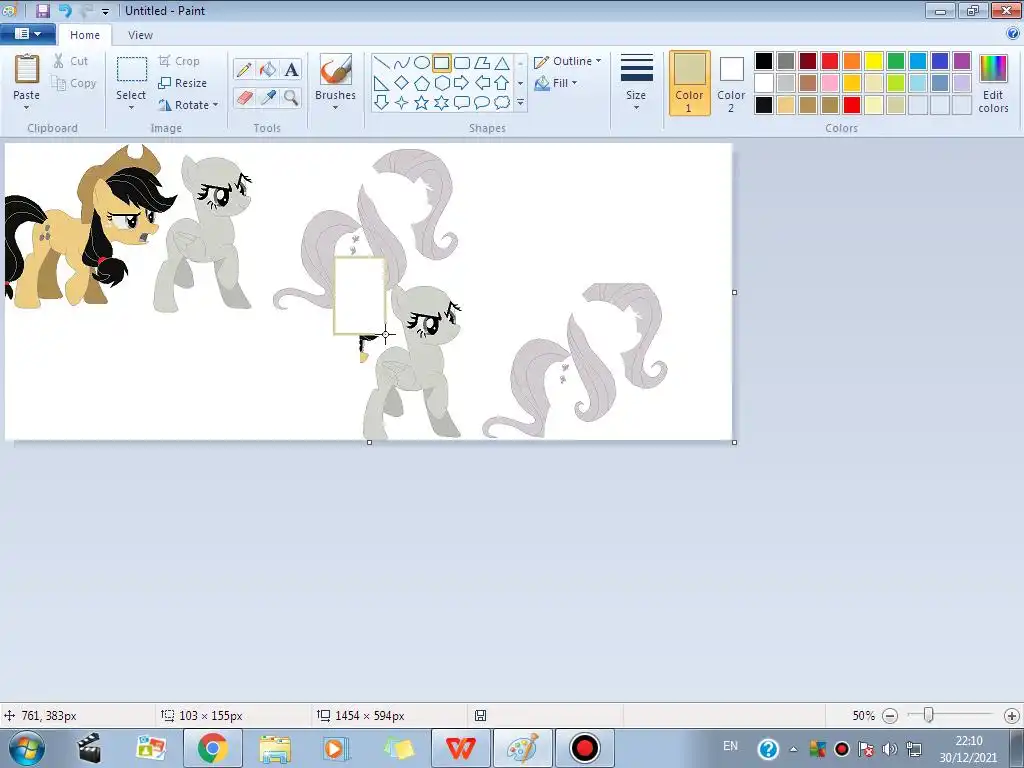This screenshot has height=768, width=1024.
Task: Open the file explorer folder taskbar icon
Action: point(274,748)
